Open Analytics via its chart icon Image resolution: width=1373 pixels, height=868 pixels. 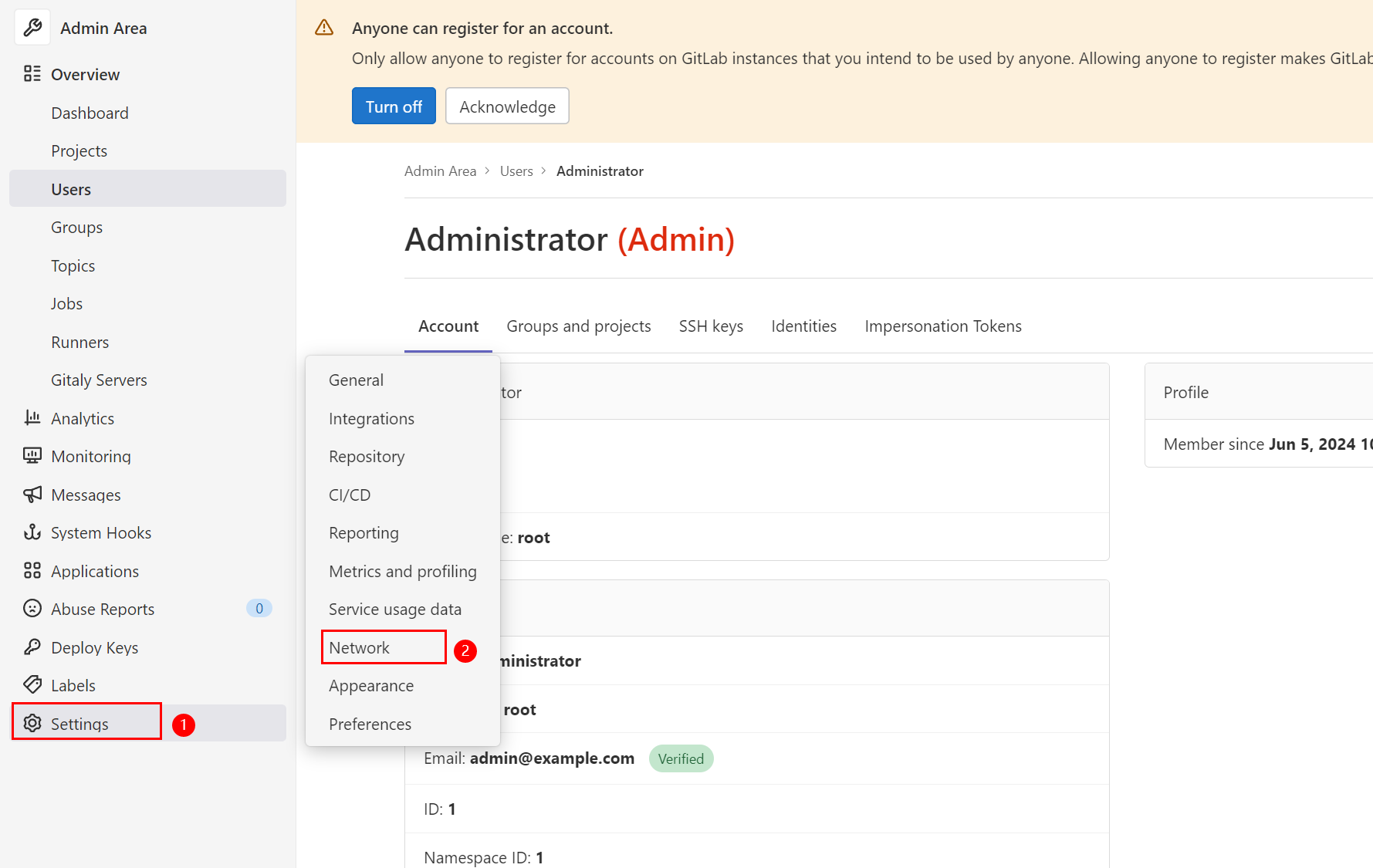pos(32,417)
